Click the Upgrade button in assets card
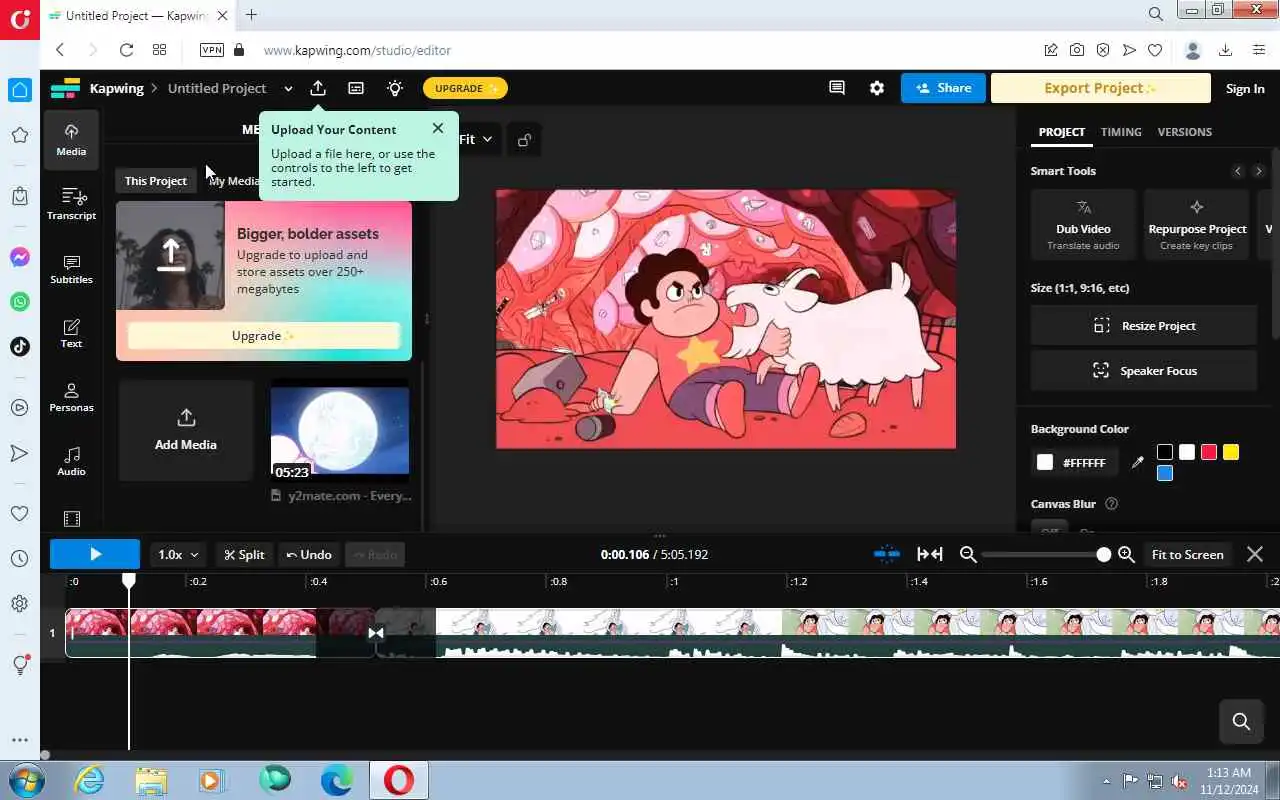 coord(264,336)
